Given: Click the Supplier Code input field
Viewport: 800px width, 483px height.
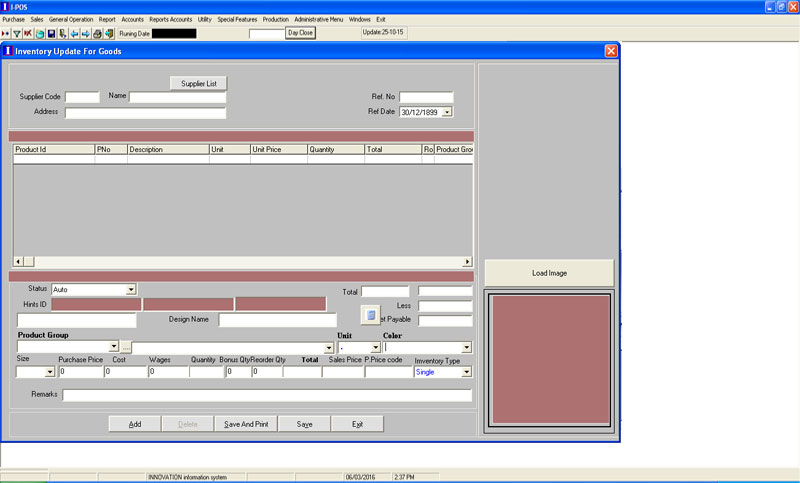Looking at the screenshot, I should [x=82, y=97].
